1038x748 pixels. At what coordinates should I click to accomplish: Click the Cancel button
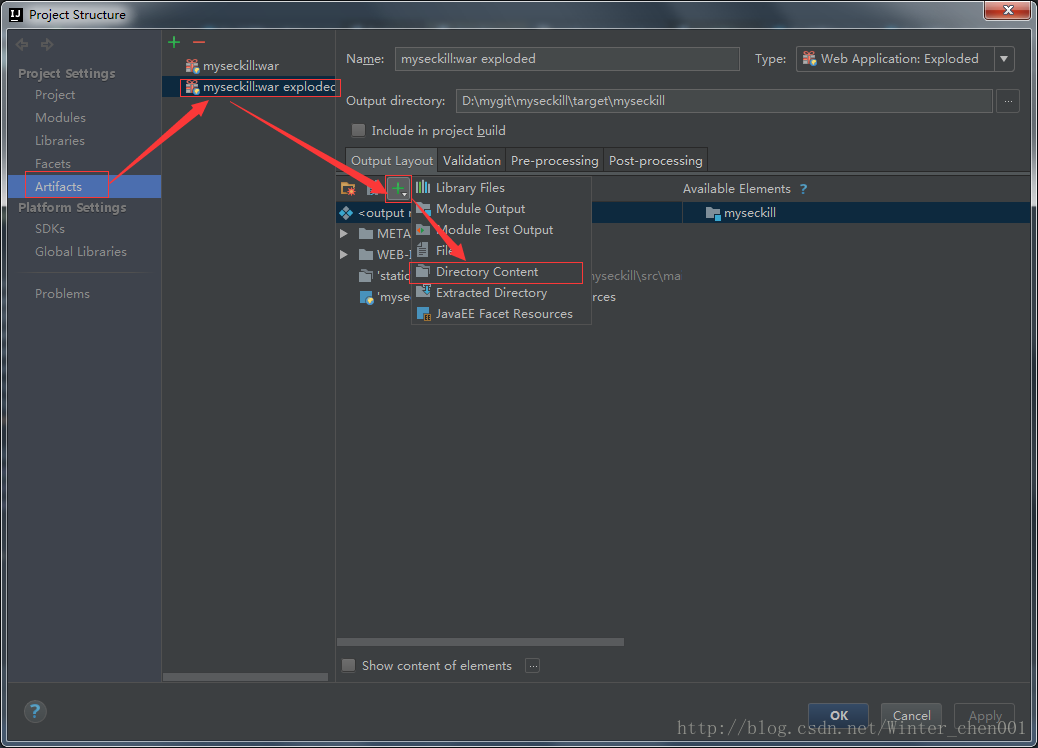click(x=911, y=715)
